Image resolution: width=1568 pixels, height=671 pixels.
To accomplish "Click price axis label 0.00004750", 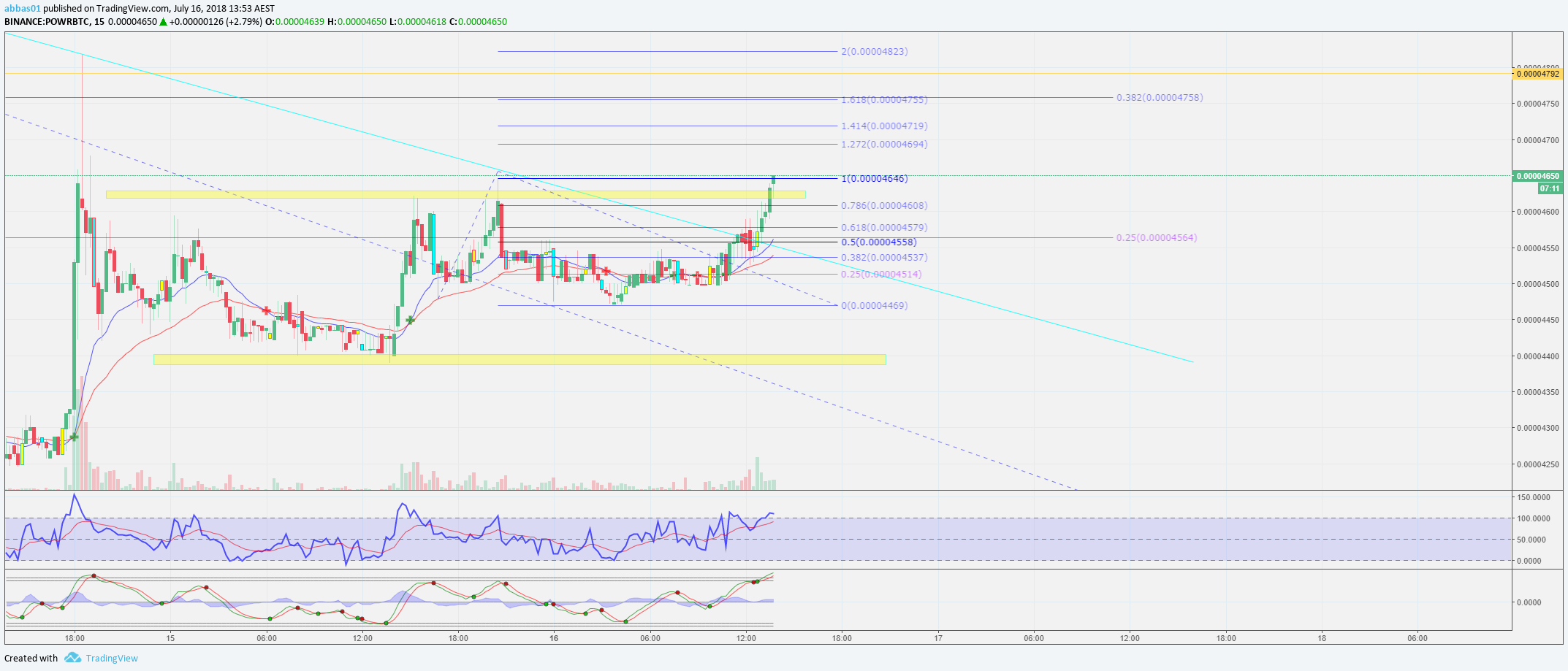I will 1537,104.
